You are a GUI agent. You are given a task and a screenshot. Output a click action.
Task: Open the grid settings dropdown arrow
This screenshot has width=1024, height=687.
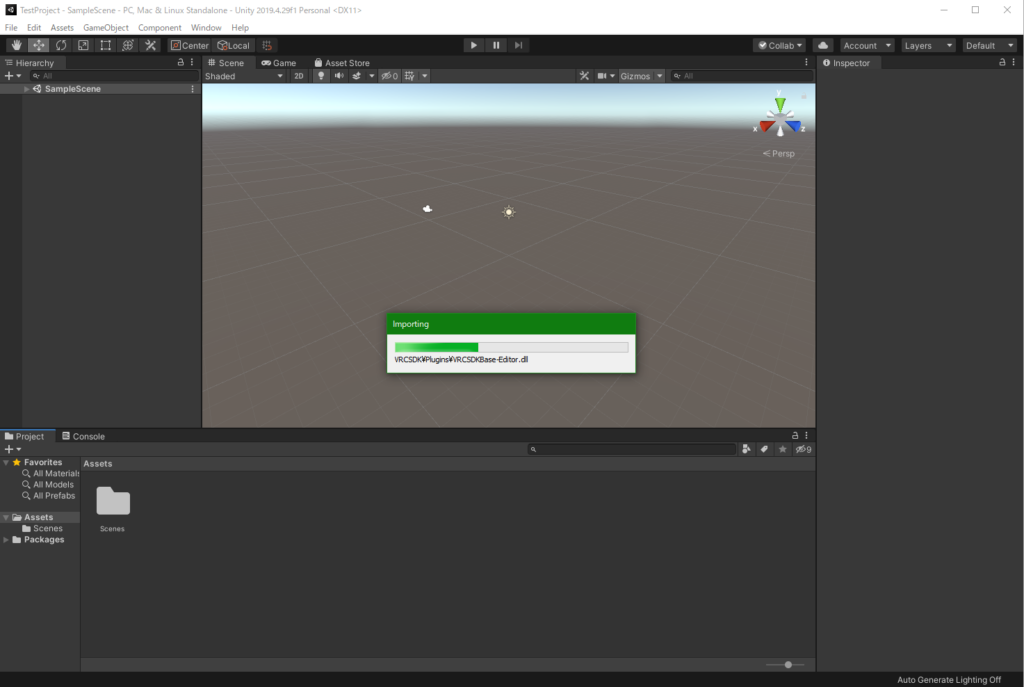coord(424,76)
